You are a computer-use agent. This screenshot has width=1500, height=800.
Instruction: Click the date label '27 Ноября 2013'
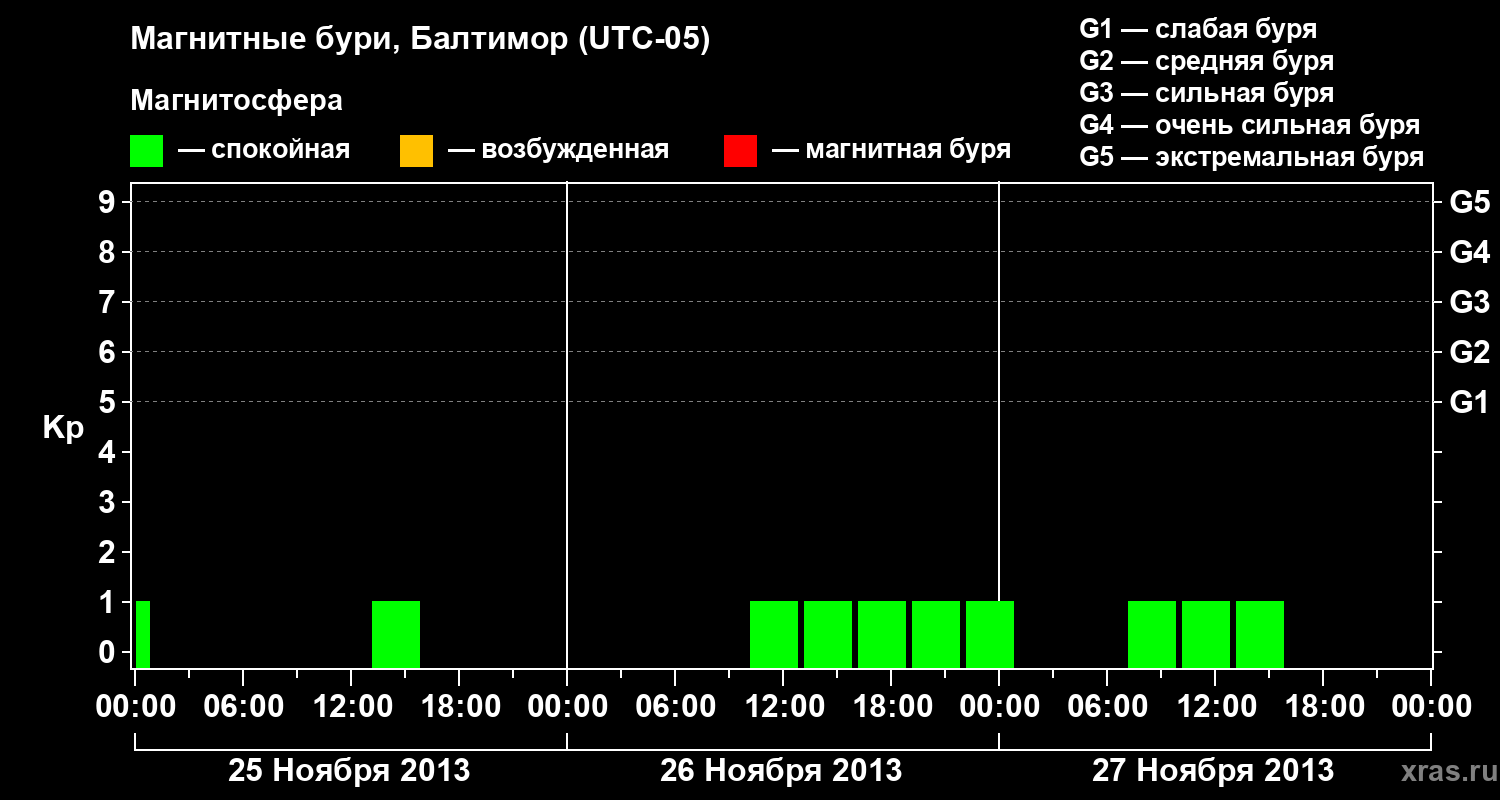pyautogui.click(x=1213, y=771)
